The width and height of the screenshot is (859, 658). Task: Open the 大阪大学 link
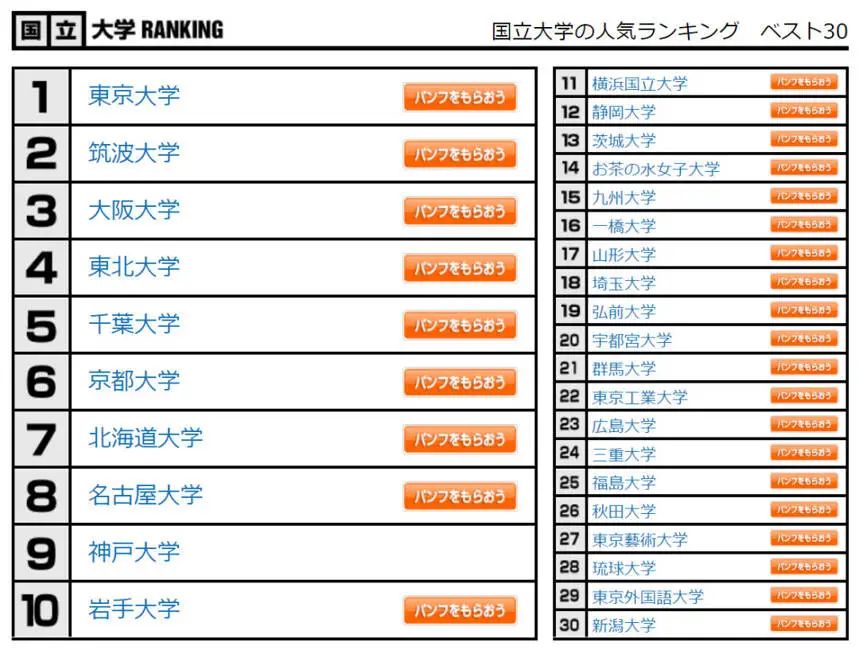(x=134, y=210)
